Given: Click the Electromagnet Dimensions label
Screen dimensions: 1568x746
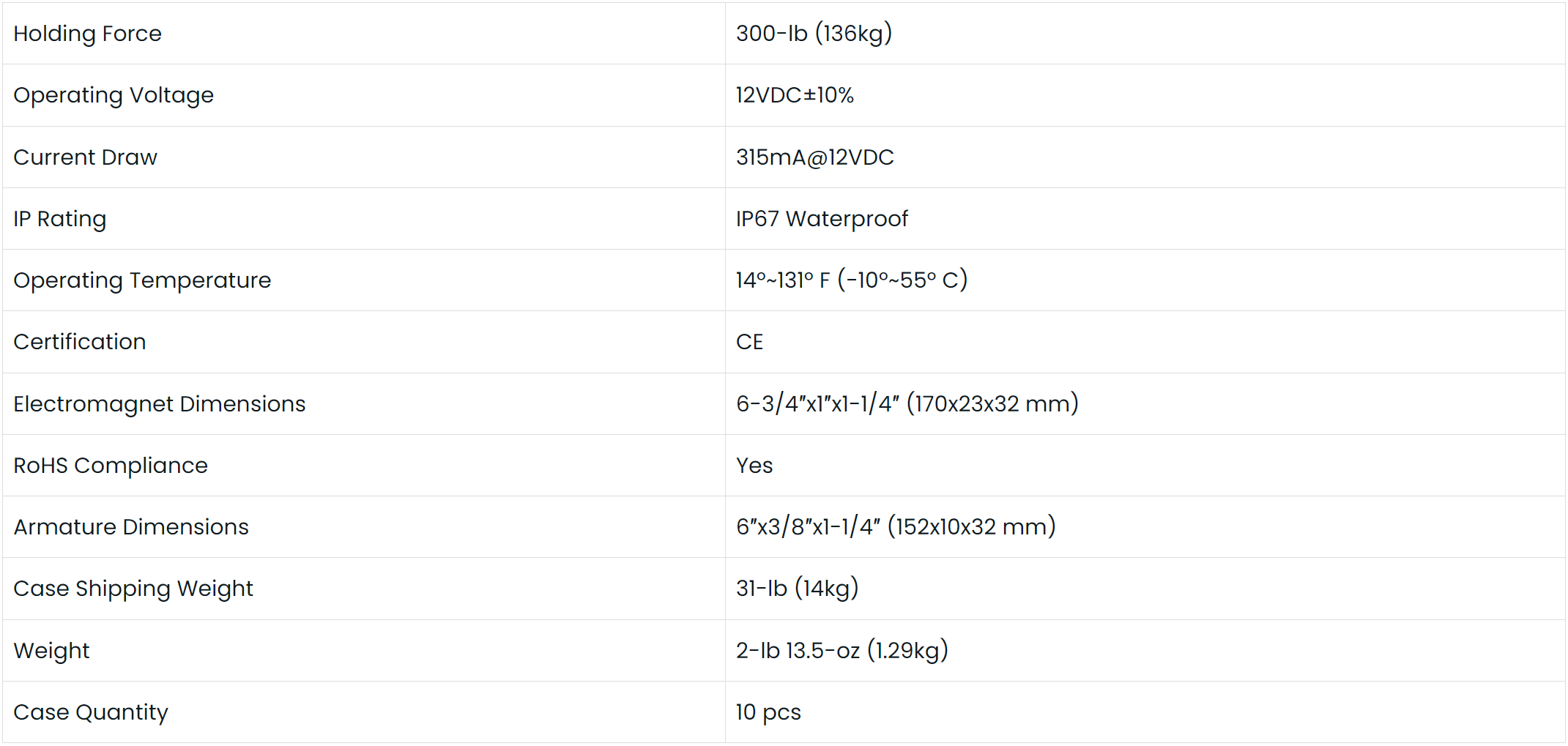Looking at the screenshot, I should tap(160, 404).
